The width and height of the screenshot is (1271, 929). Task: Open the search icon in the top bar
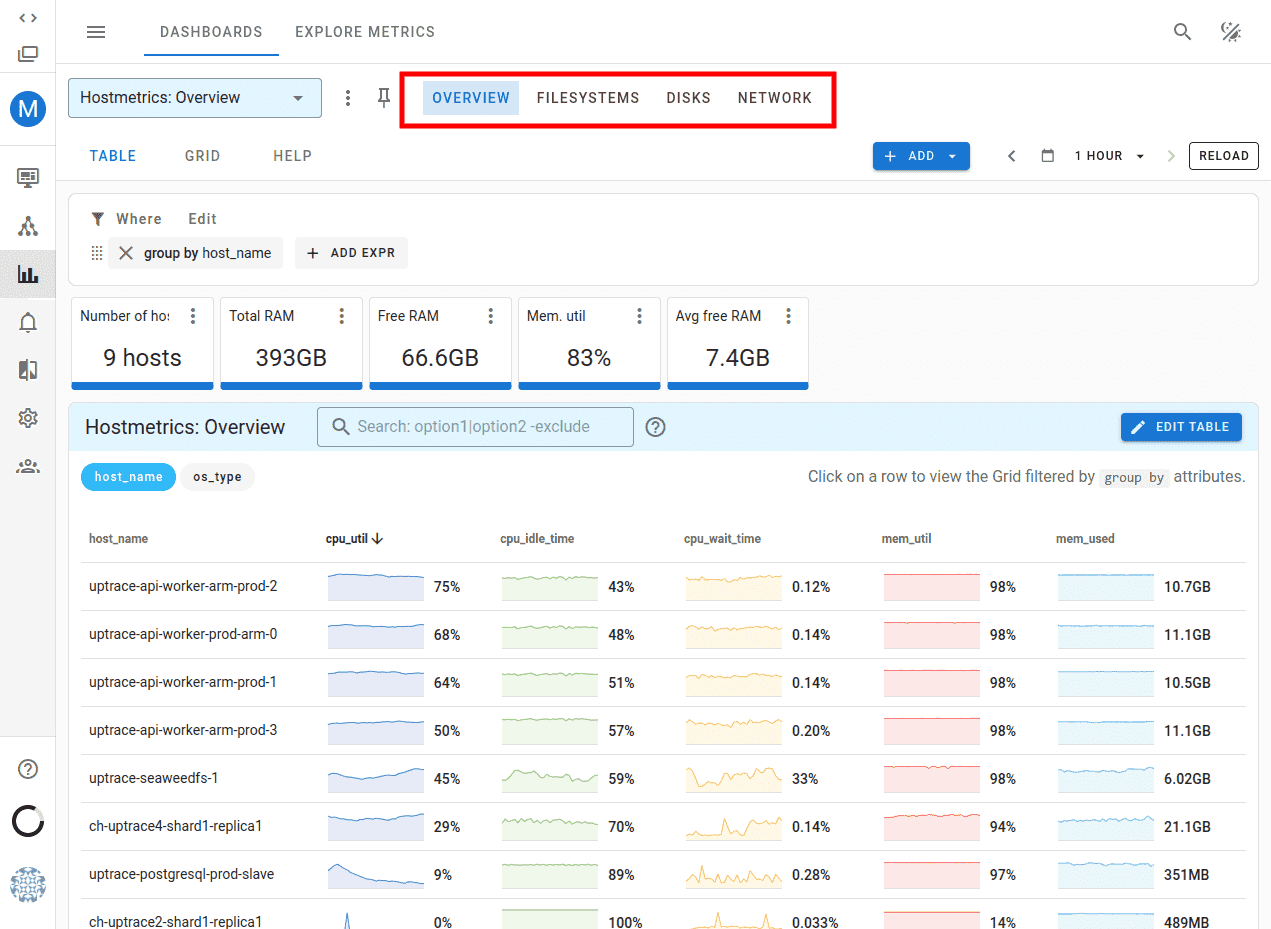(x=1182, y=31)
